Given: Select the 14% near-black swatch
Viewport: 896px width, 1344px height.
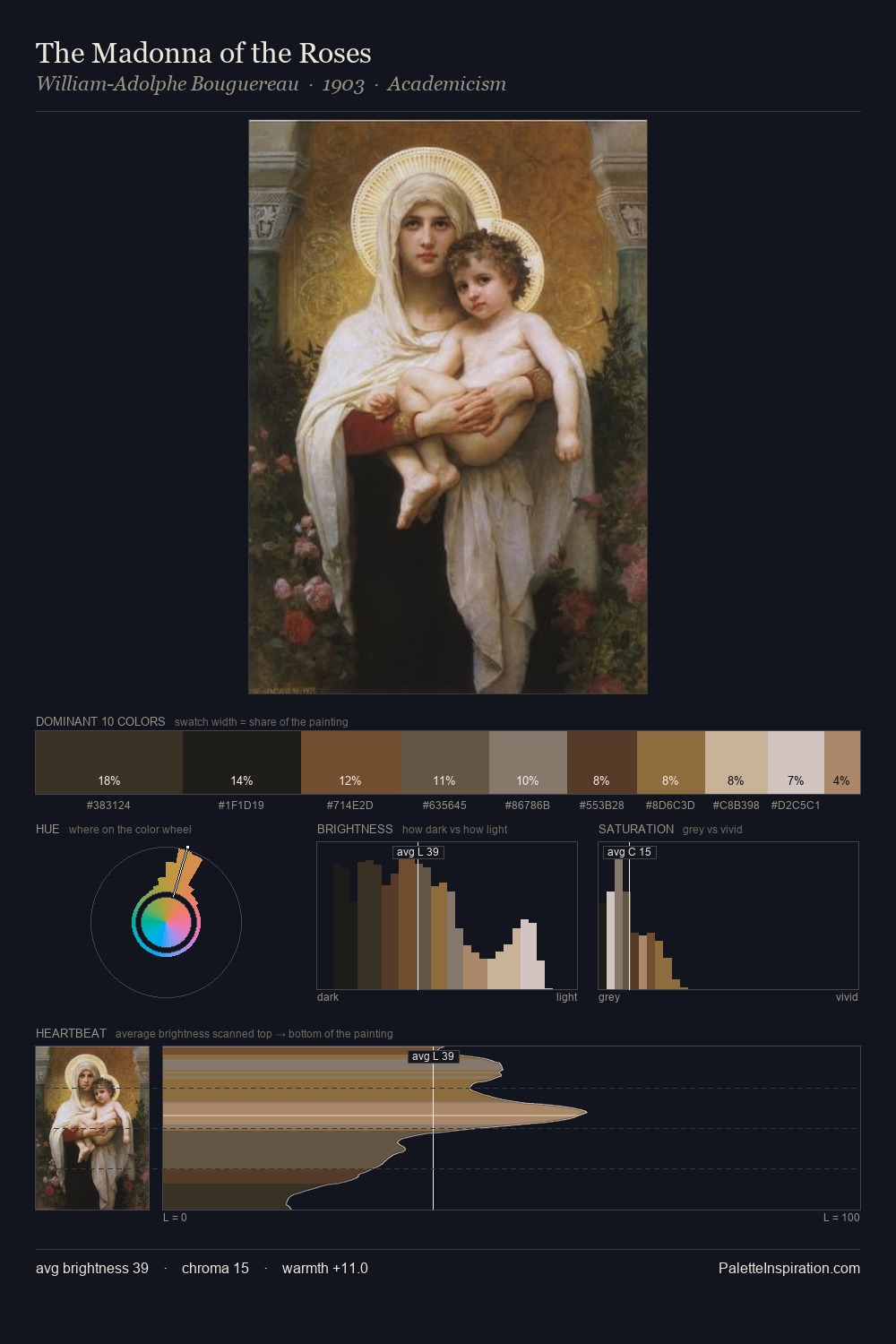Looking at the screenshot, I should (242, 762).
